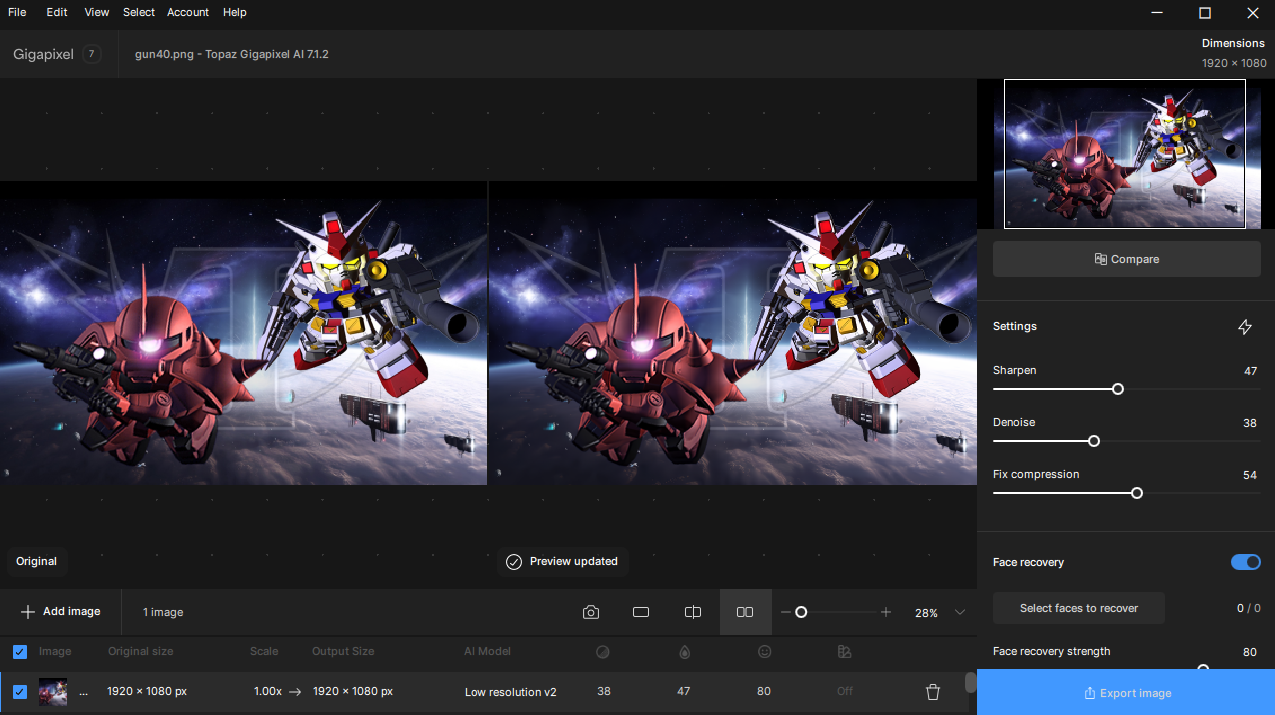Click the row's Off value
The width and height of the screenshot is (1275, 715).
845,692
